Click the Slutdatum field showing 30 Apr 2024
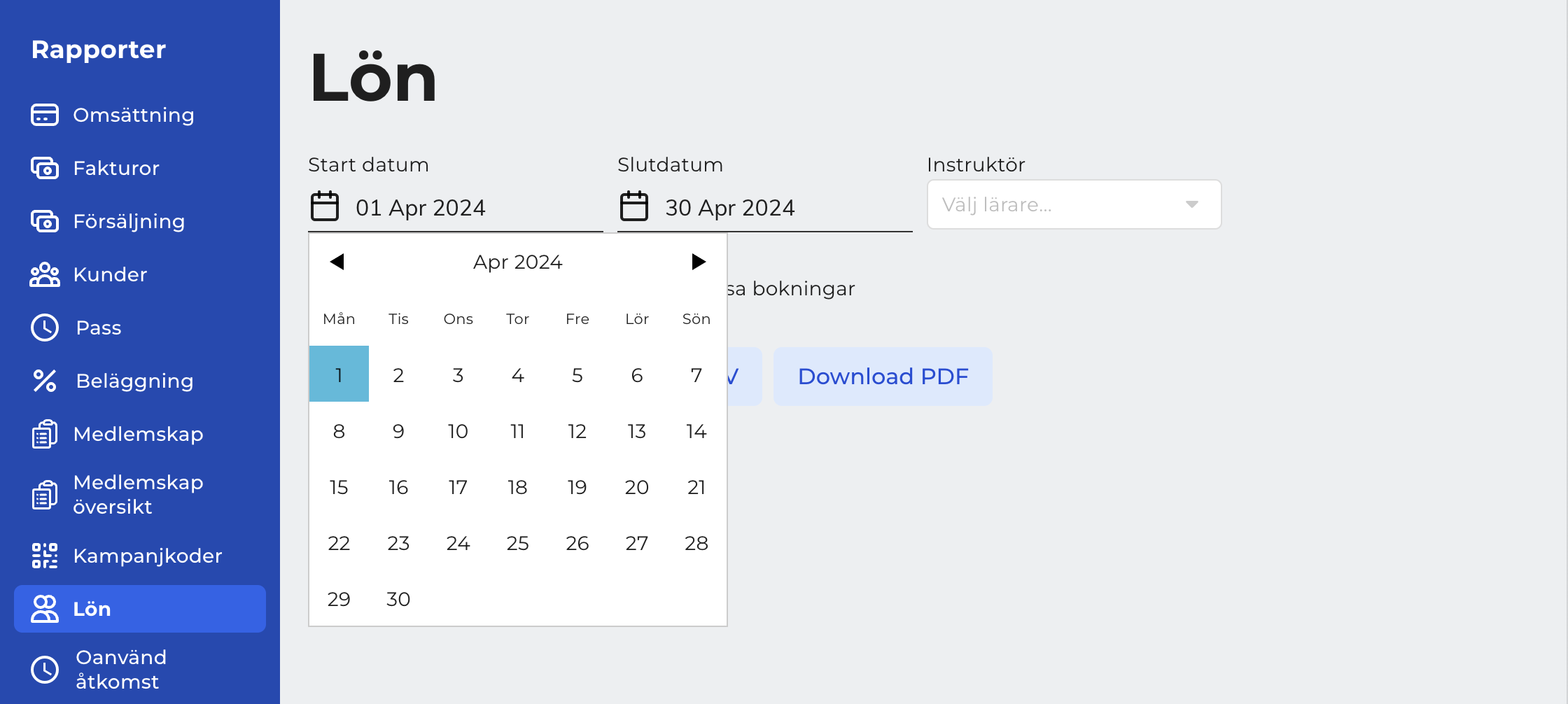The width and height of the screenshot is (1568, 704). click(x=765, y=207)
